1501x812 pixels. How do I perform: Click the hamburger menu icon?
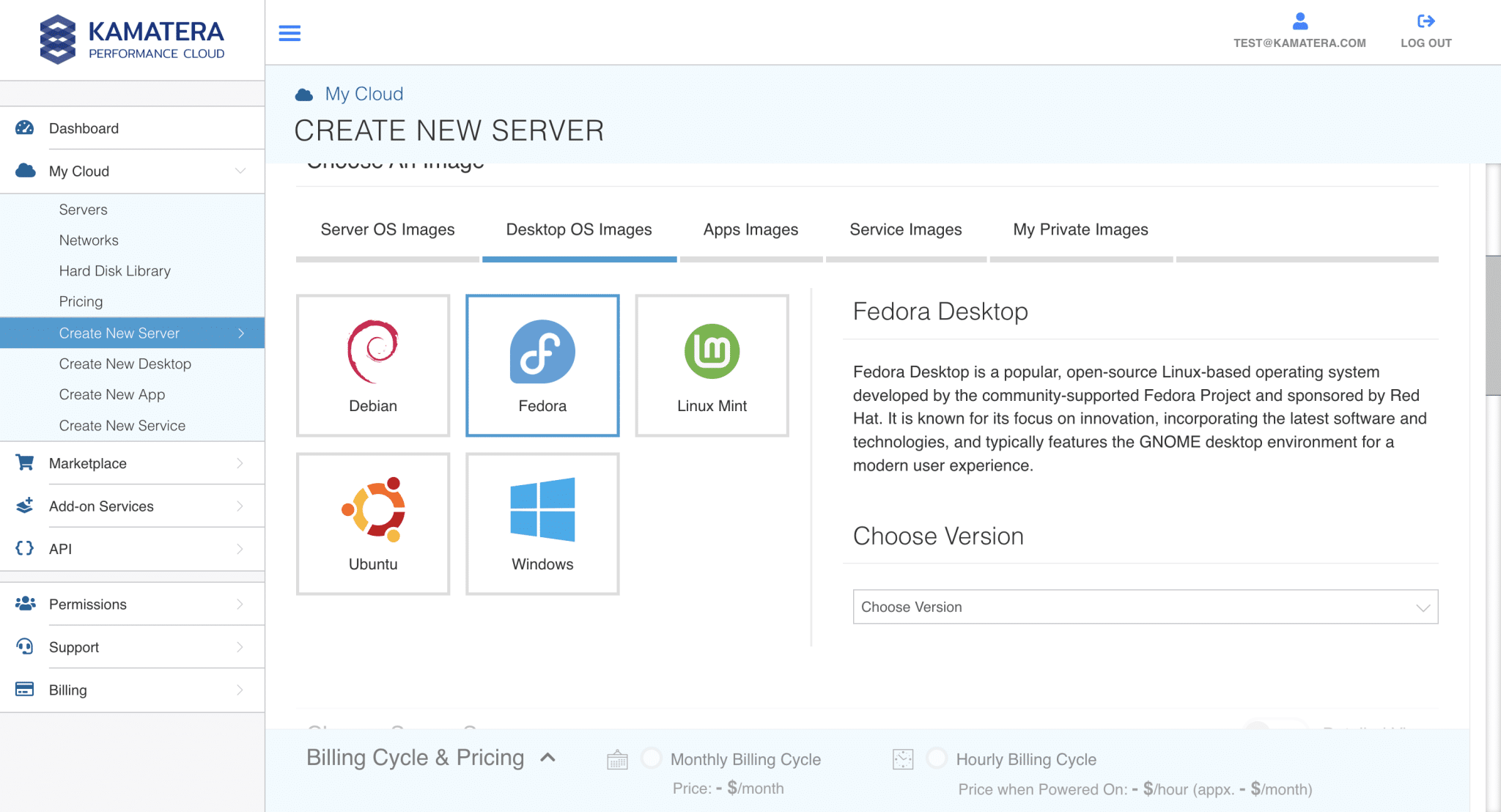[x=289, y=33]
